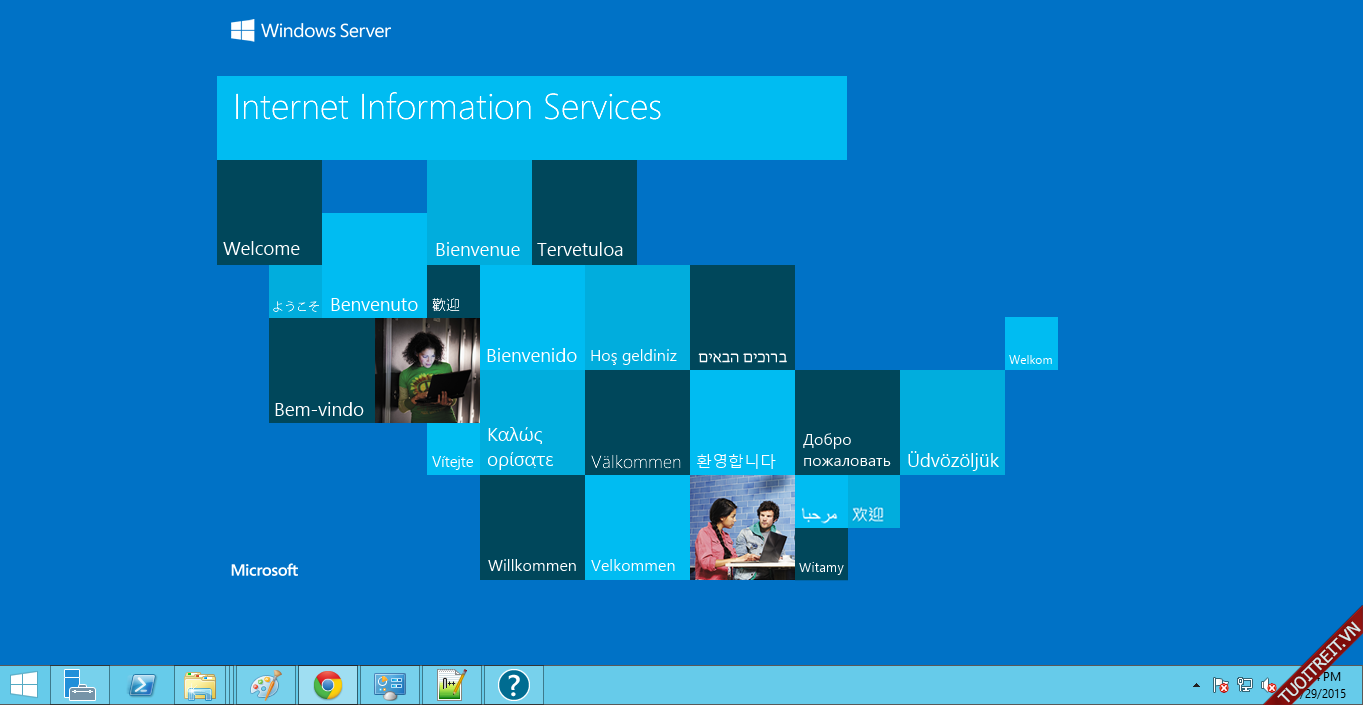Screen dimensions: 1363x705
Task: Select the Bienvenido tile
Action: (532, 318)
